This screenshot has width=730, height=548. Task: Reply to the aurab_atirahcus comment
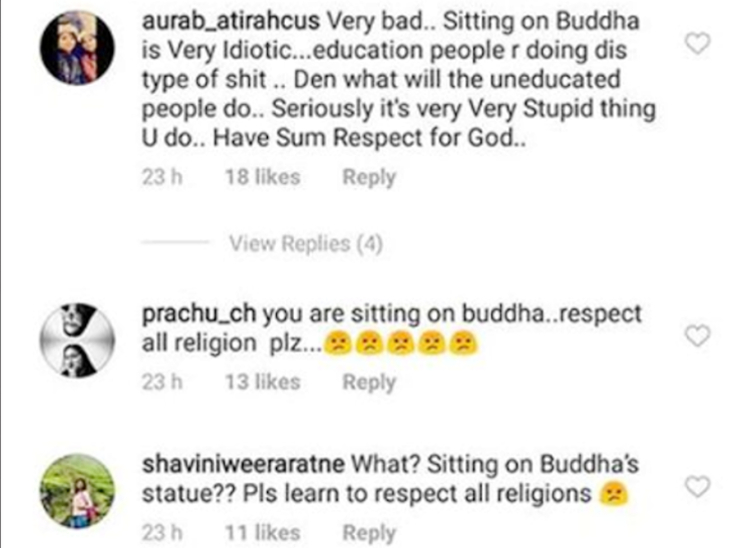pyautogui.click(x=369, y=177)
